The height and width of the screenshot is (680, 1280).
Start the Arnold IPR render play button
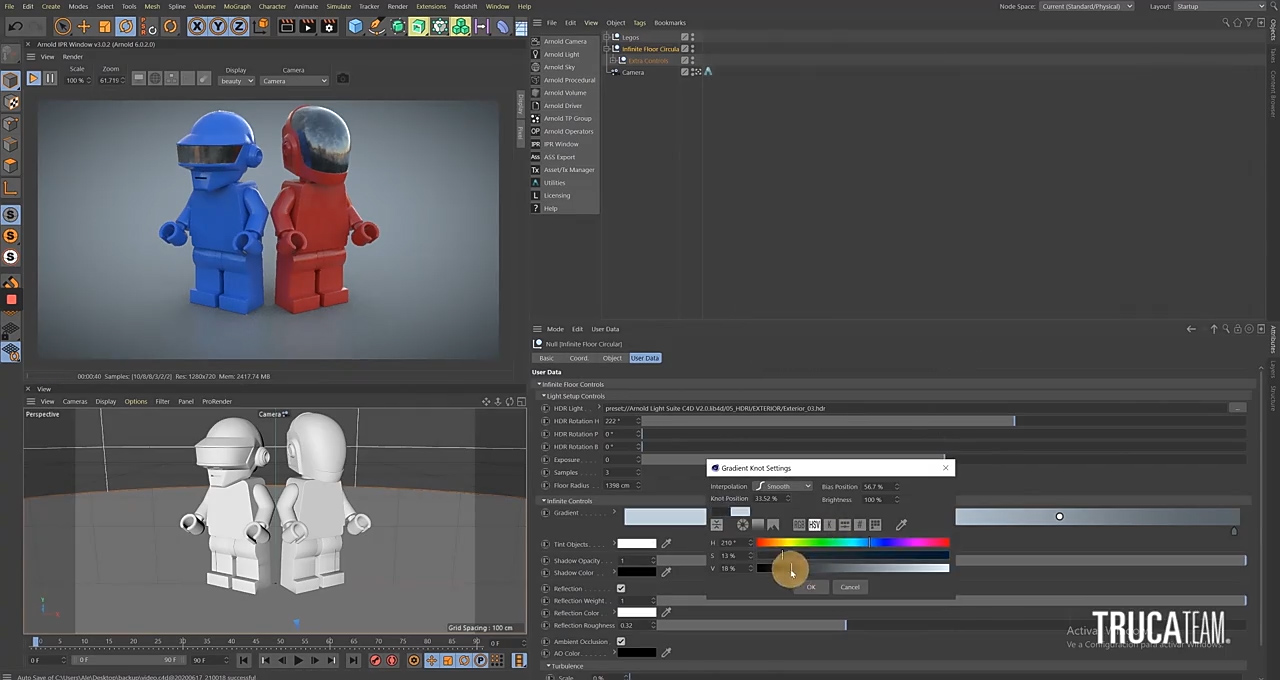[33, 78]
